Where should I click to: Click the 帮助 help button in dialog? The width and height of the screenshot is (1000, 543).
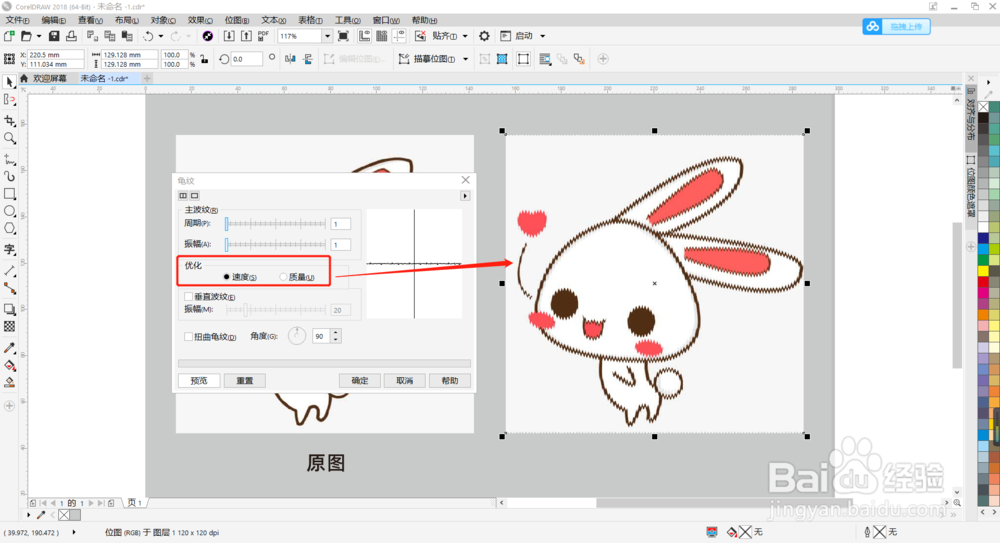[x=450, y=381]
